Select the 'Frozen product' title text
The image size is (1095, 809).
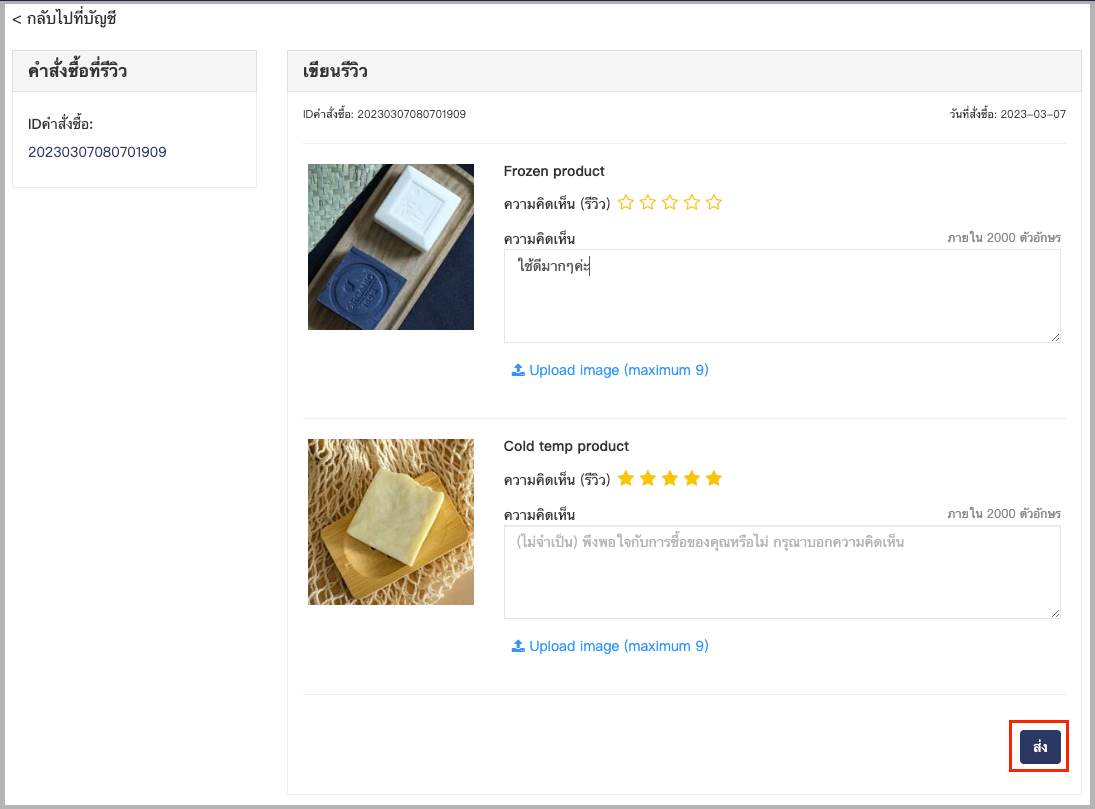tap(554, 171)
